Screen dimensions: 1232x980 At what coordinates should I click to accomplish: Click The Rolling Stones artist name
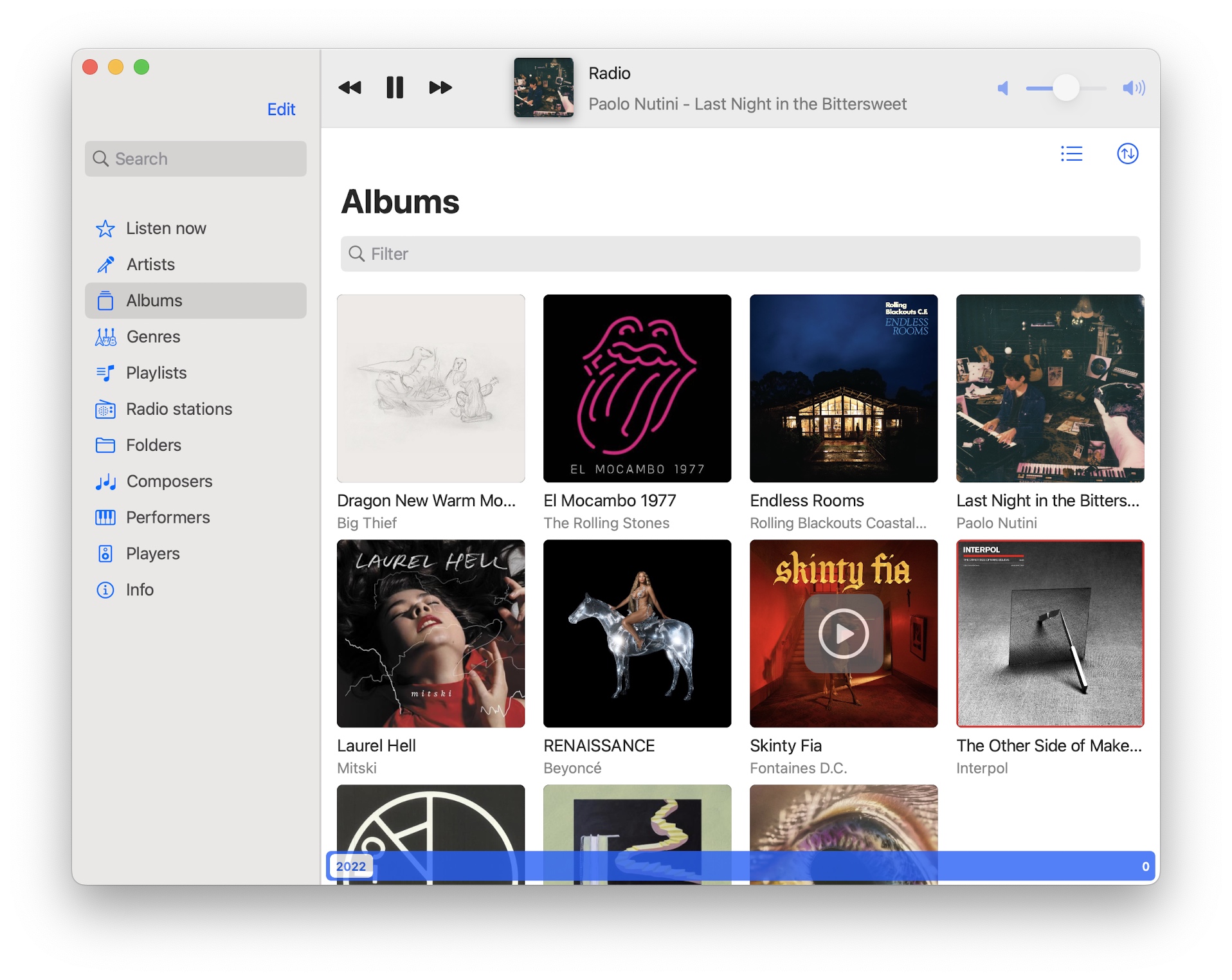tap(606, 523)
